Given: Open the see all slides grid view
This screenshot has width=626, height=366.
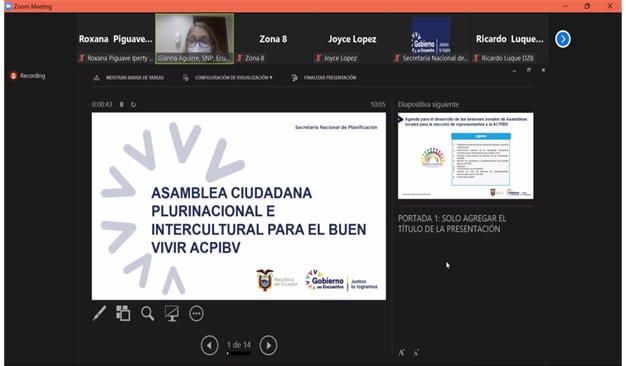Looking at the screenshot, I should pyautogui.click(x=123, y=313).
